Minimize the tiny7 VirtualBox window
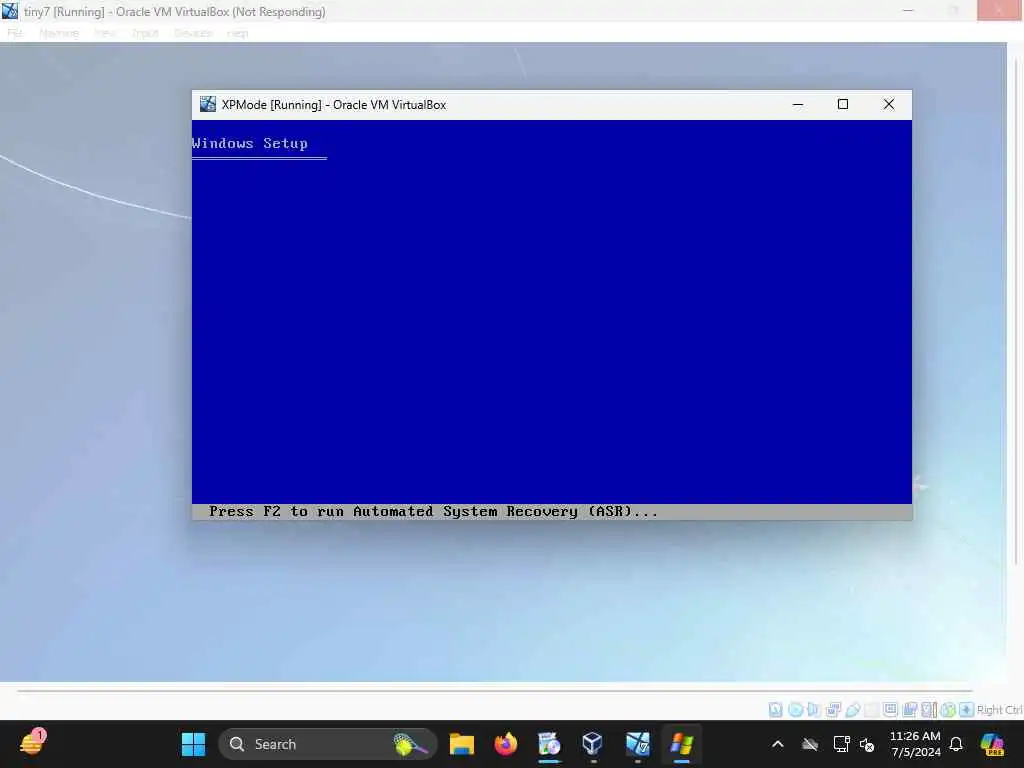This screenshot has height=768, width=1024. (x=908, y=10)
